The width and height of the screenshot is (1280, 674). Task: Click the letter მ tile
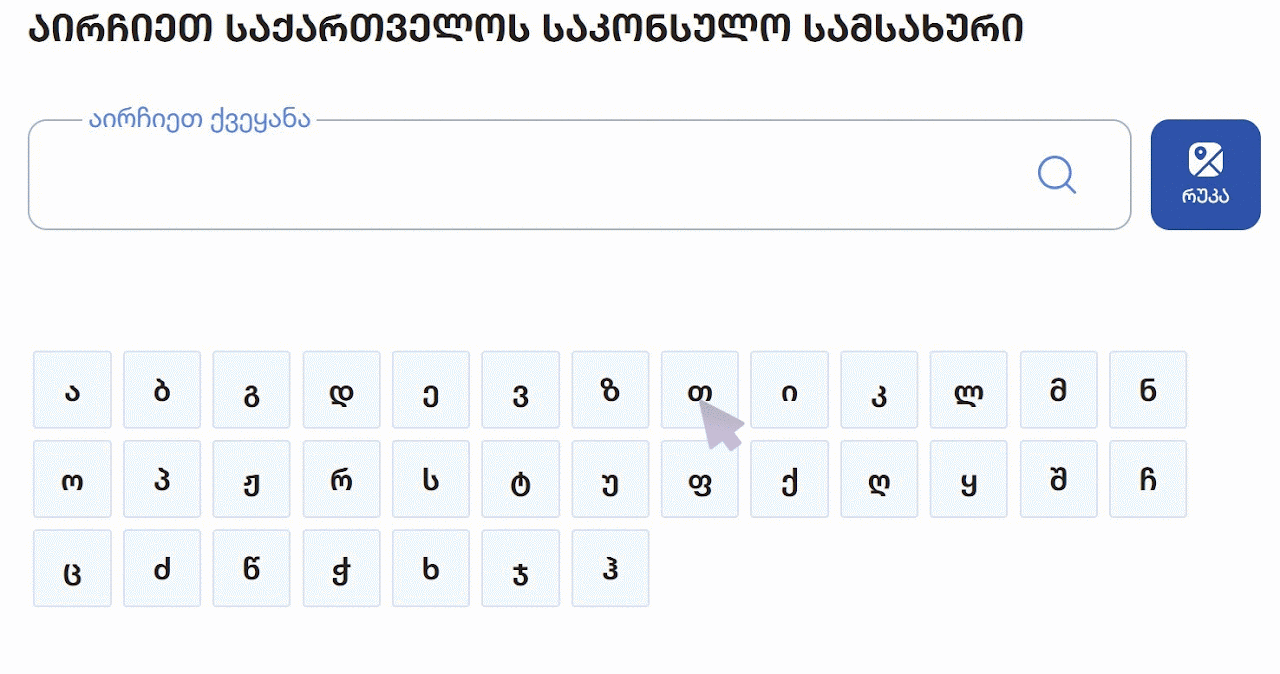(1059, 390)
